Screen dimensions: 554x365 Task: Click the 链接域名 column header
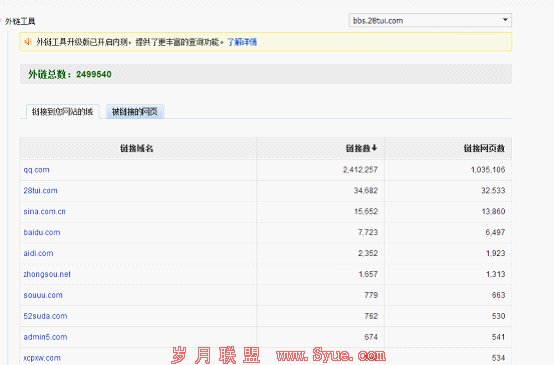(x=137, y=148)
